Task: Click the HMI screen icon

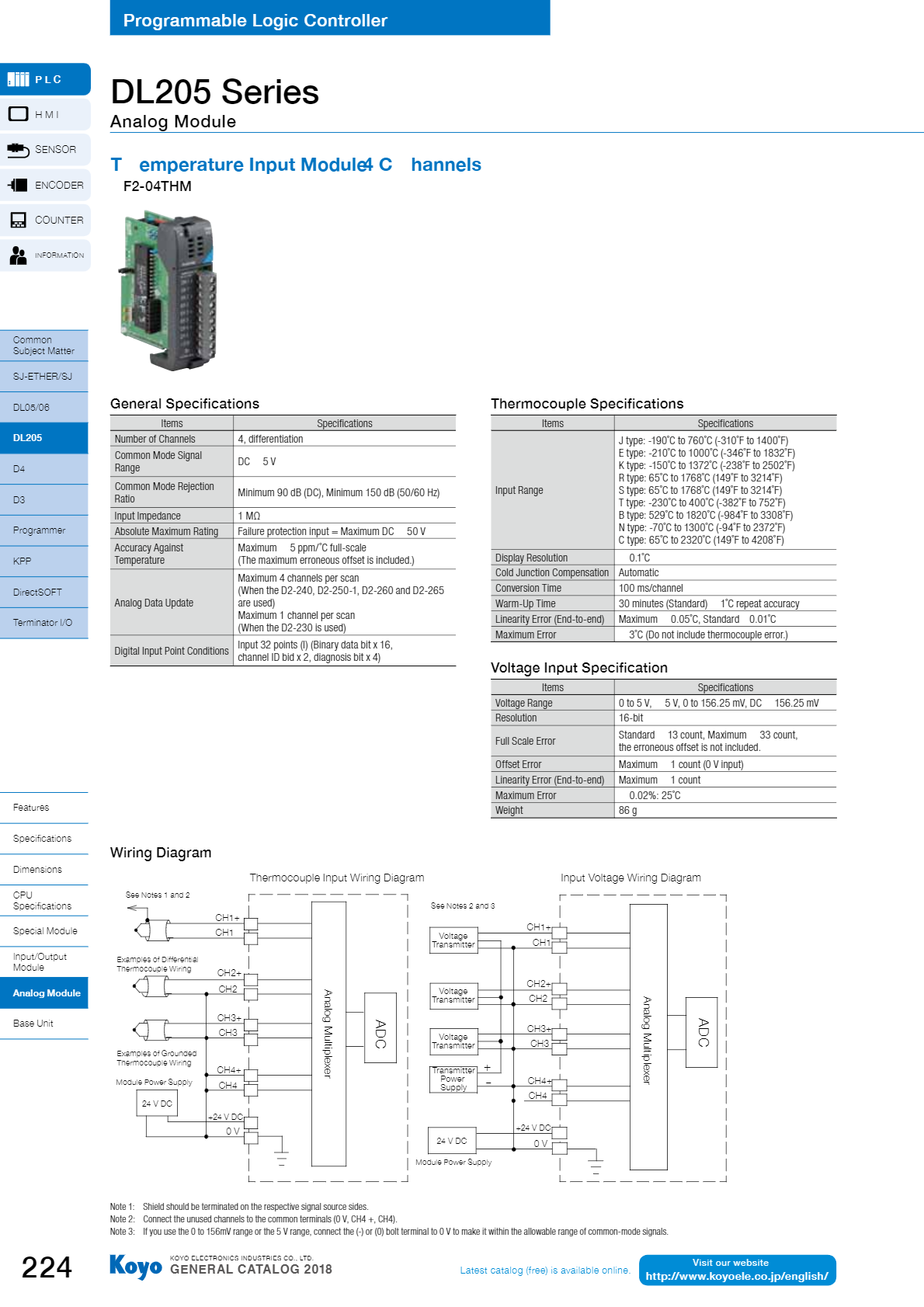Action: click(18, 114)
